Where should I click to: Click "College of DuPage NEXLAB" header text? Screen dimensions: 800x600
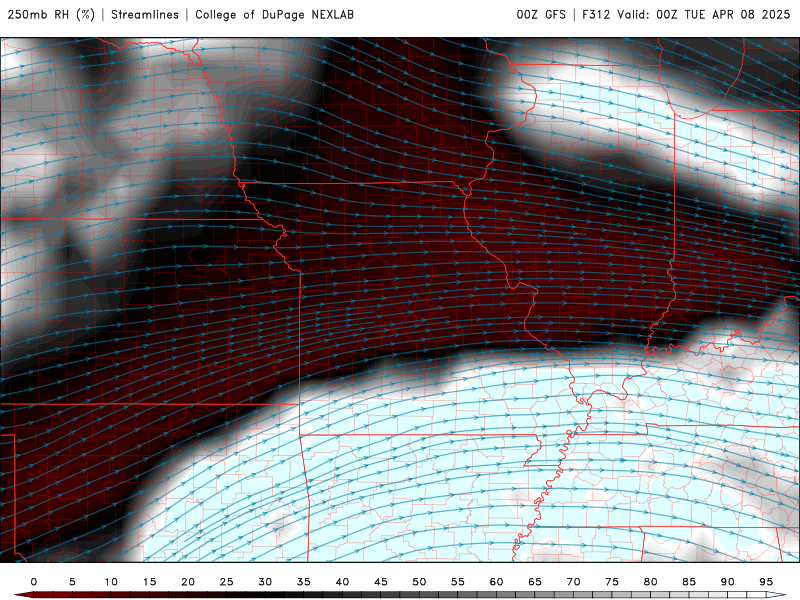[274, 14]
